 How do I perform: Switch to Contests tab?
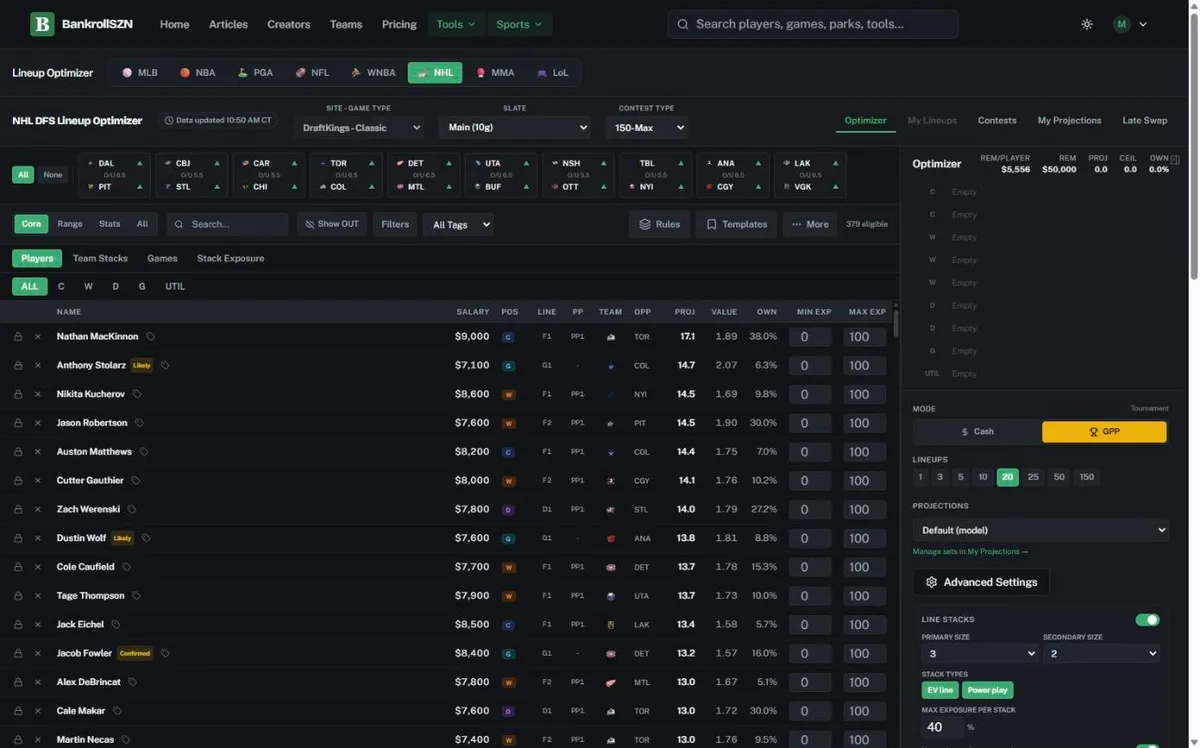997,120
